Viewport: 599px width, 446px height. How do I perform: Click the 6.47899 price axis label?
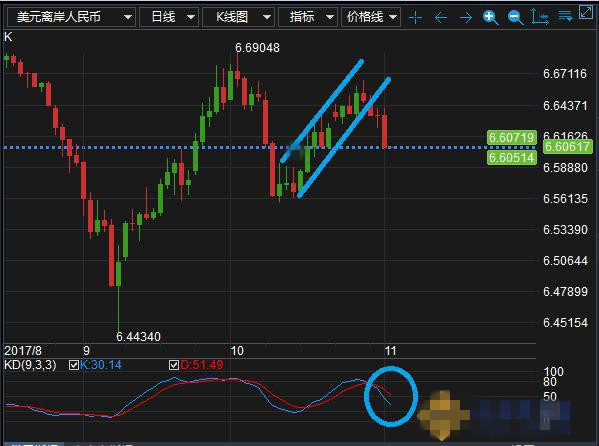tap(565, 292)
